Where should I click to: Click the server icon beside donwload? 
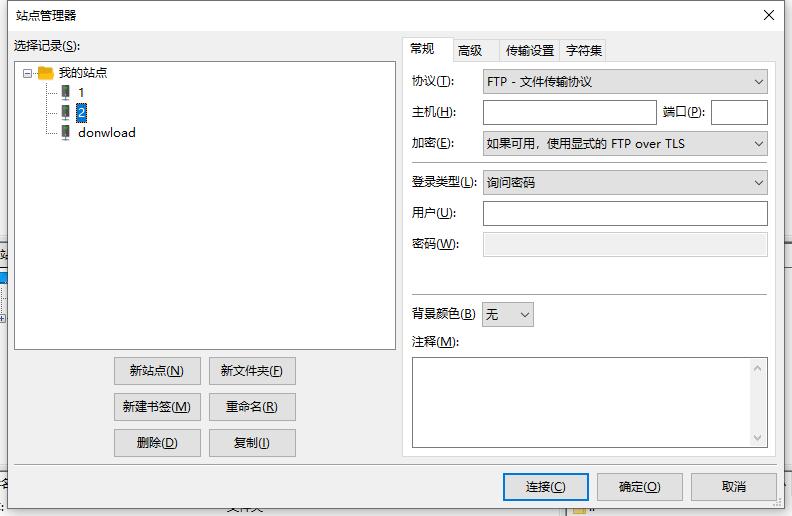coord(66,132)
